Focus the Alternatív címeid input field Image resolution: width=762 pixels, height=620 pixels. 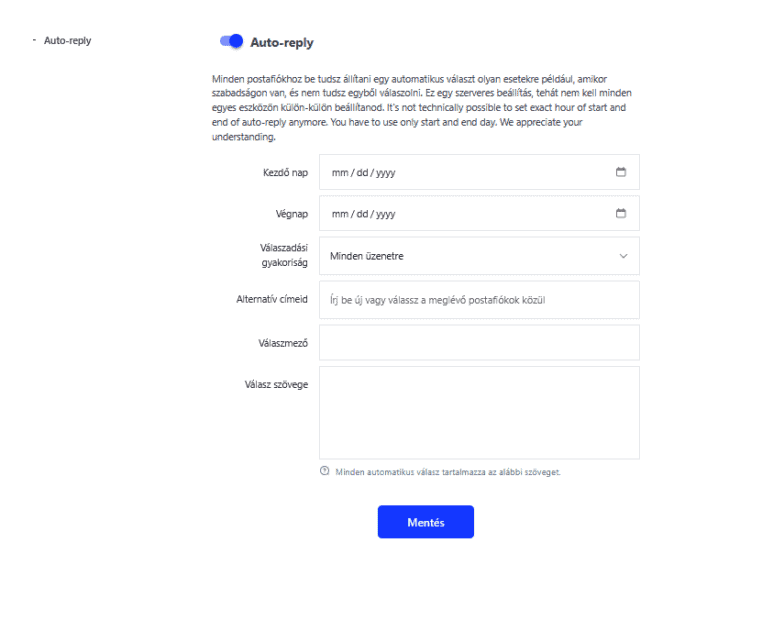tap(478, 299)
